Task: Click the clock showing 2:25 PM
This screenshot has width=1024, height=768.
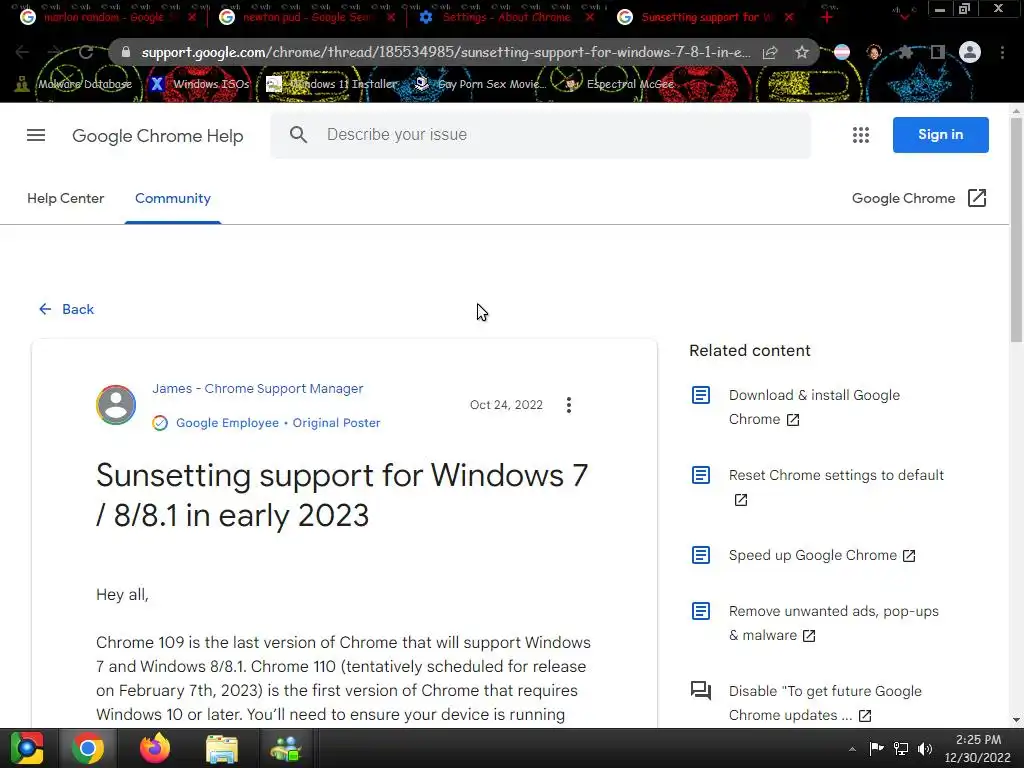Action: [978, 740]
